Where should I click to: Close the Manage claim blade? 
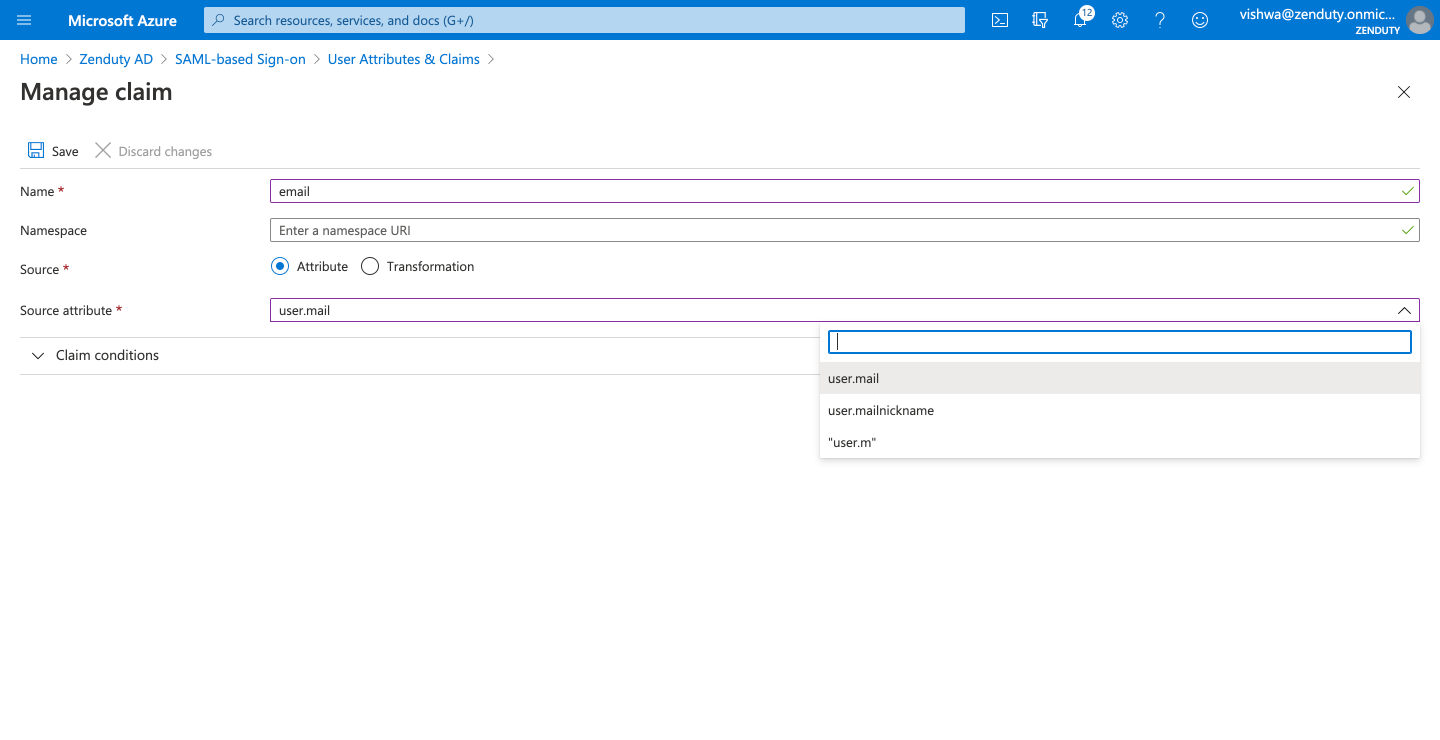coord(1404,92)
